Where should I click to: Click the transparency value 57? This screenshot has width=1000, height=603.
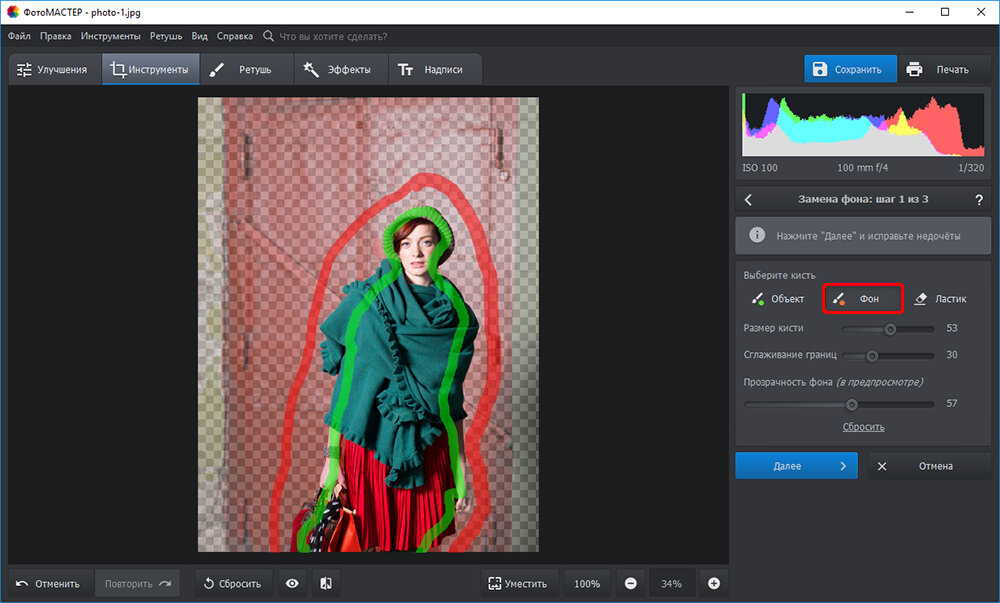coord(952,403)
